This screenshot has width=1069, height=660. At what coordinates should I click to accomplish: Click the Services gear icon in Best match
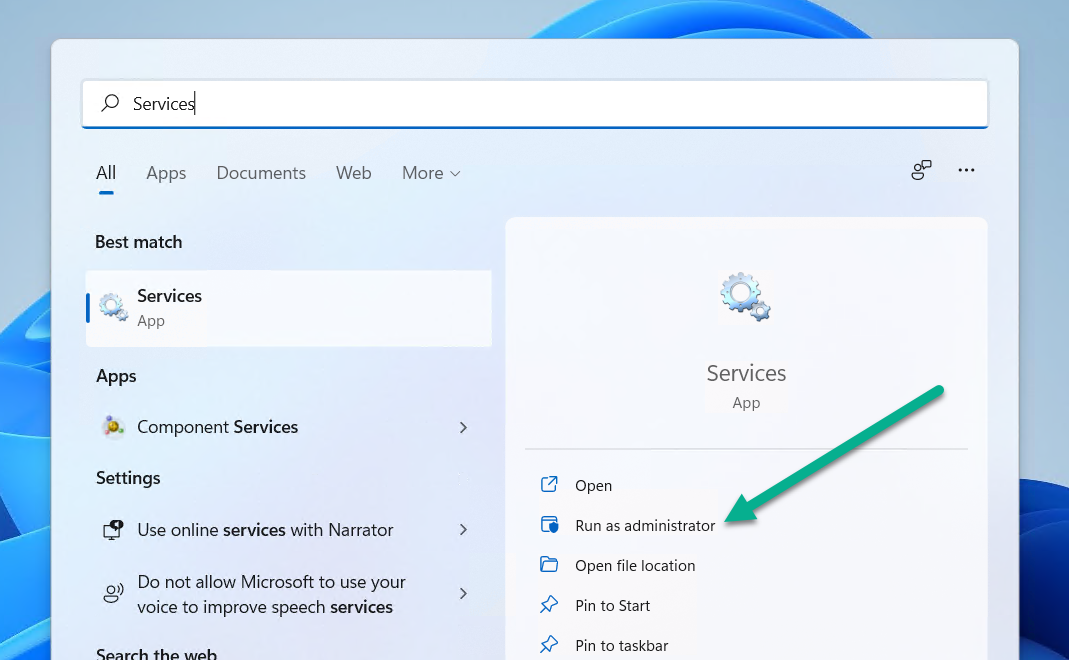113,307
